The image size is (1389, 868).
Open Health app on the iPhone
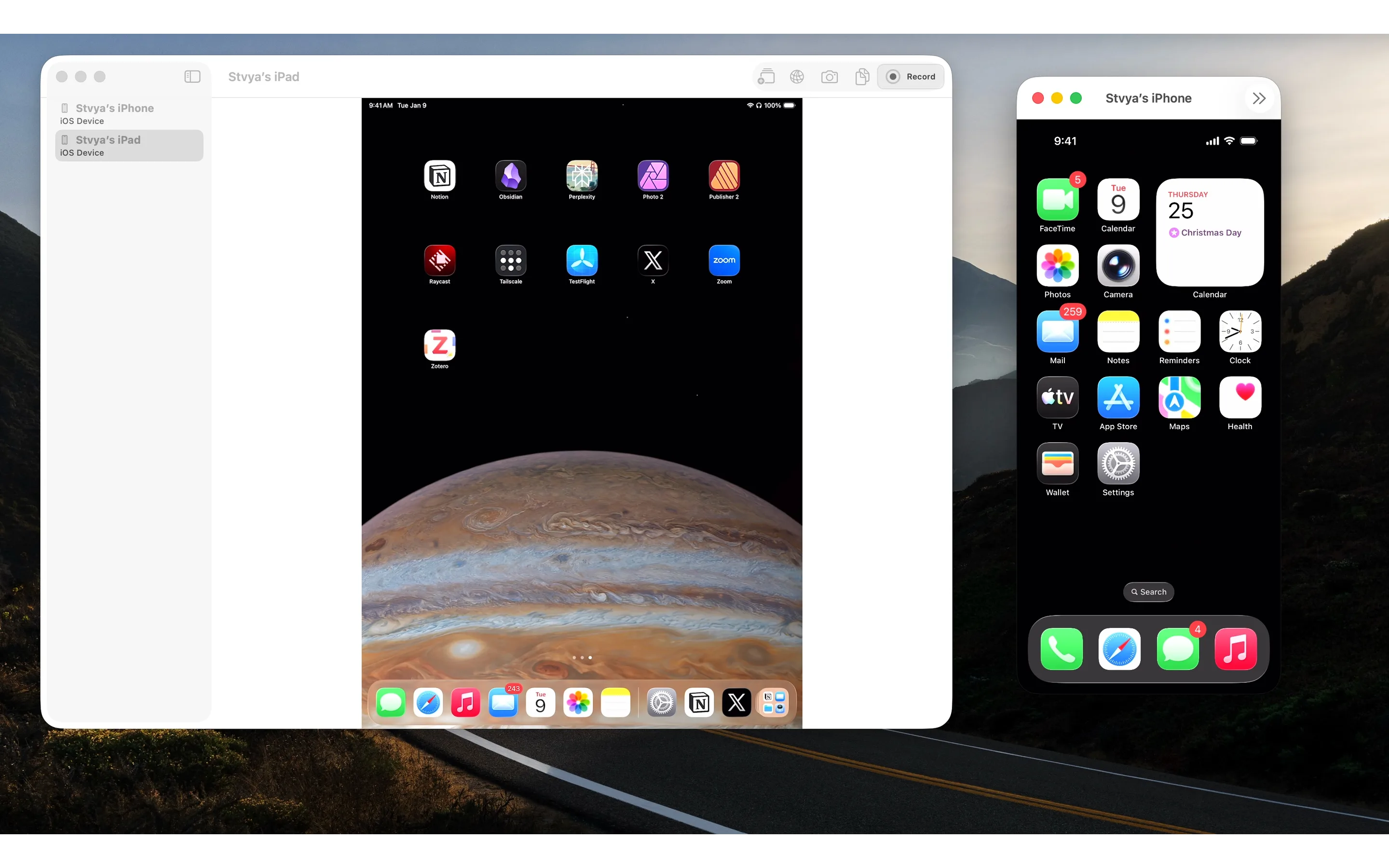pyautogui.click(x=1240, y=398)
